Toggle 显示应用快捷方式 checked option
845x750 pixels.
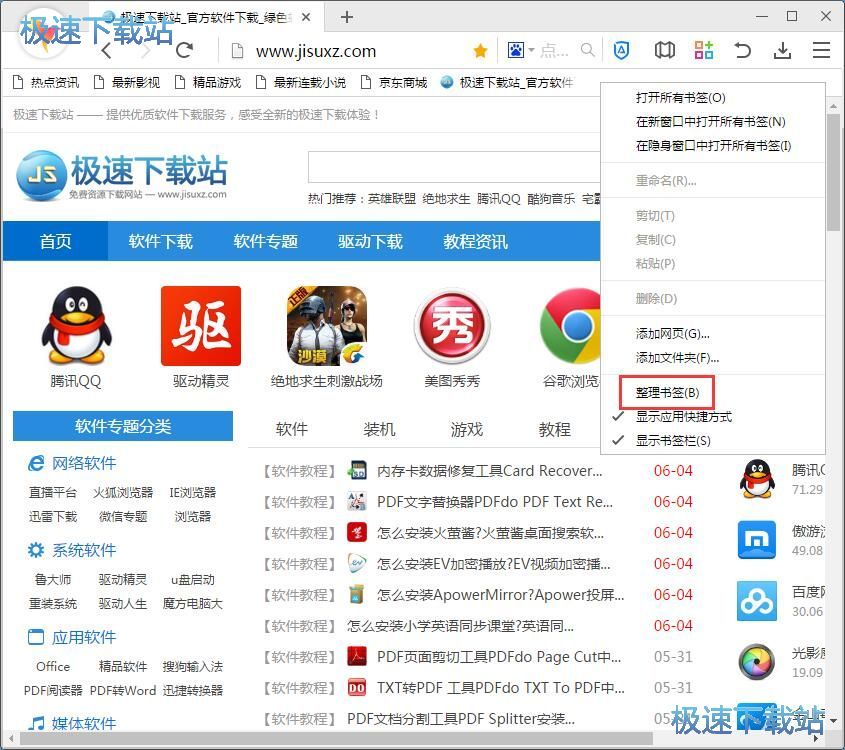[712, 416]
